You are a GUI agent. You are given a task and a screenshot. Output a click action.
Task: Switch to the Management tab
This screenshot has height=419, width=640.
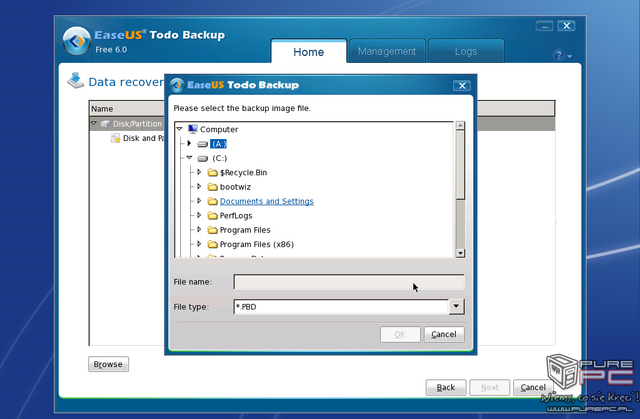coord(387,51)
